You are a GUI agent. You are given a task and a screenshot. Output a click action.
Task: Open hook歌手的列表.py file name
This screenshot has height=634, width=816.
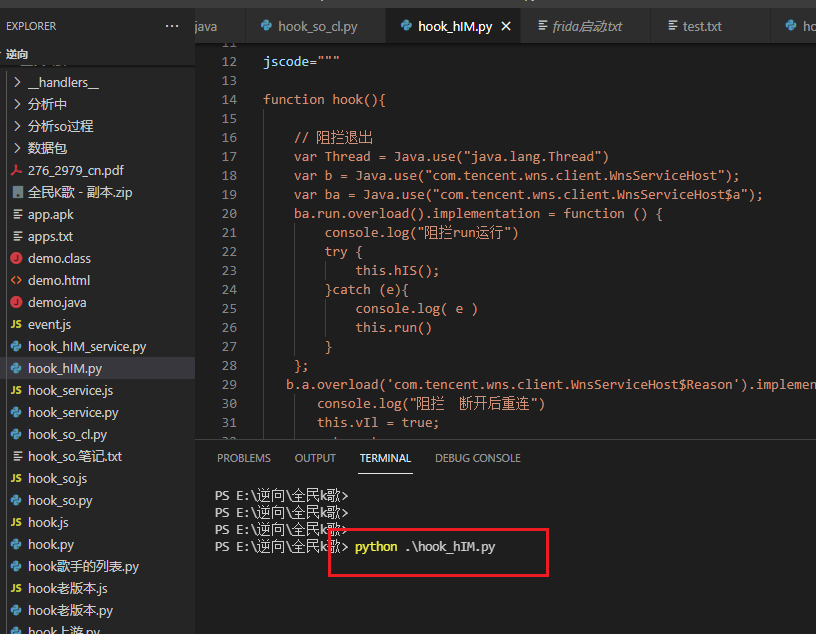(83, 566)
